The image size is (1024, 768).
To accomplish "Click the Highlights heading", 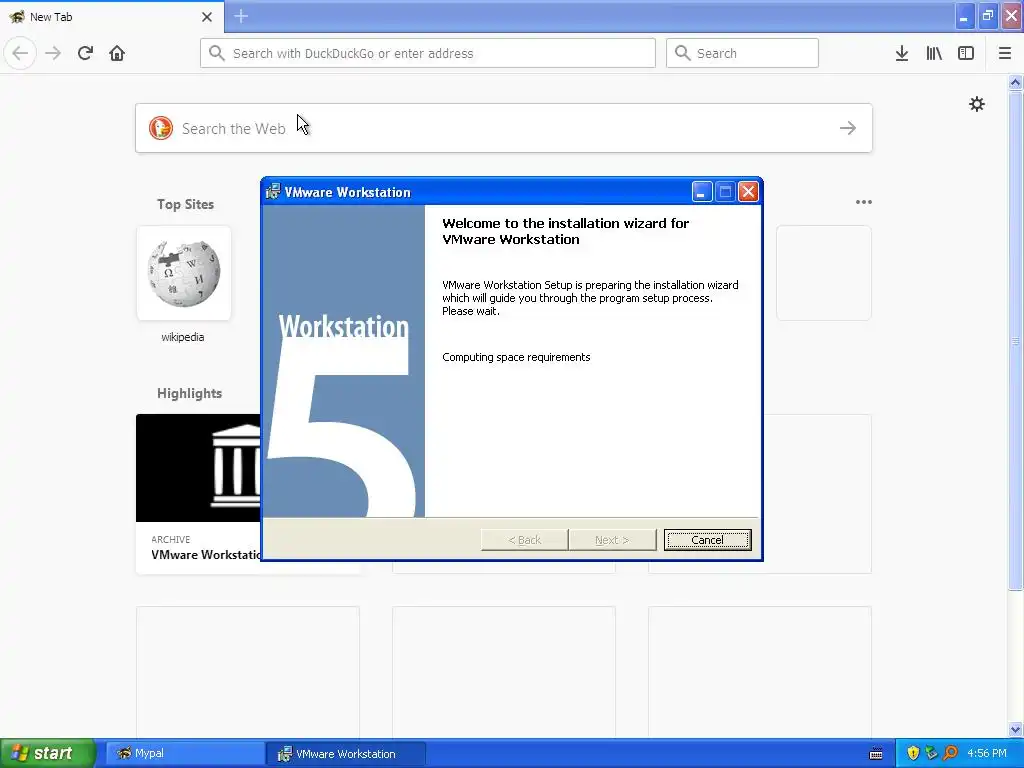I will 189,393.
